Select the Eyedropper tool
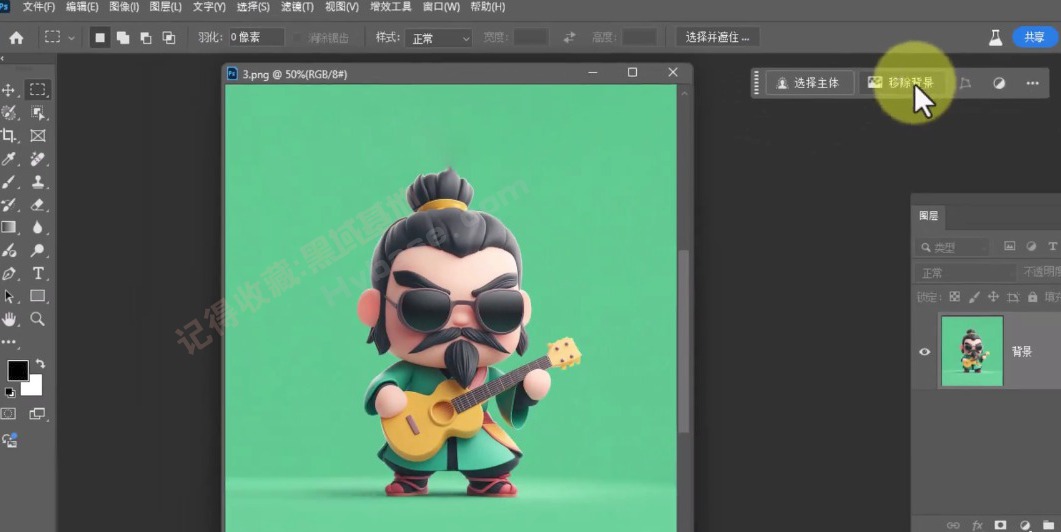Image resolution: width=1061 pixels, height=532 pixels. pyautogui.click(x=9, y=159)
